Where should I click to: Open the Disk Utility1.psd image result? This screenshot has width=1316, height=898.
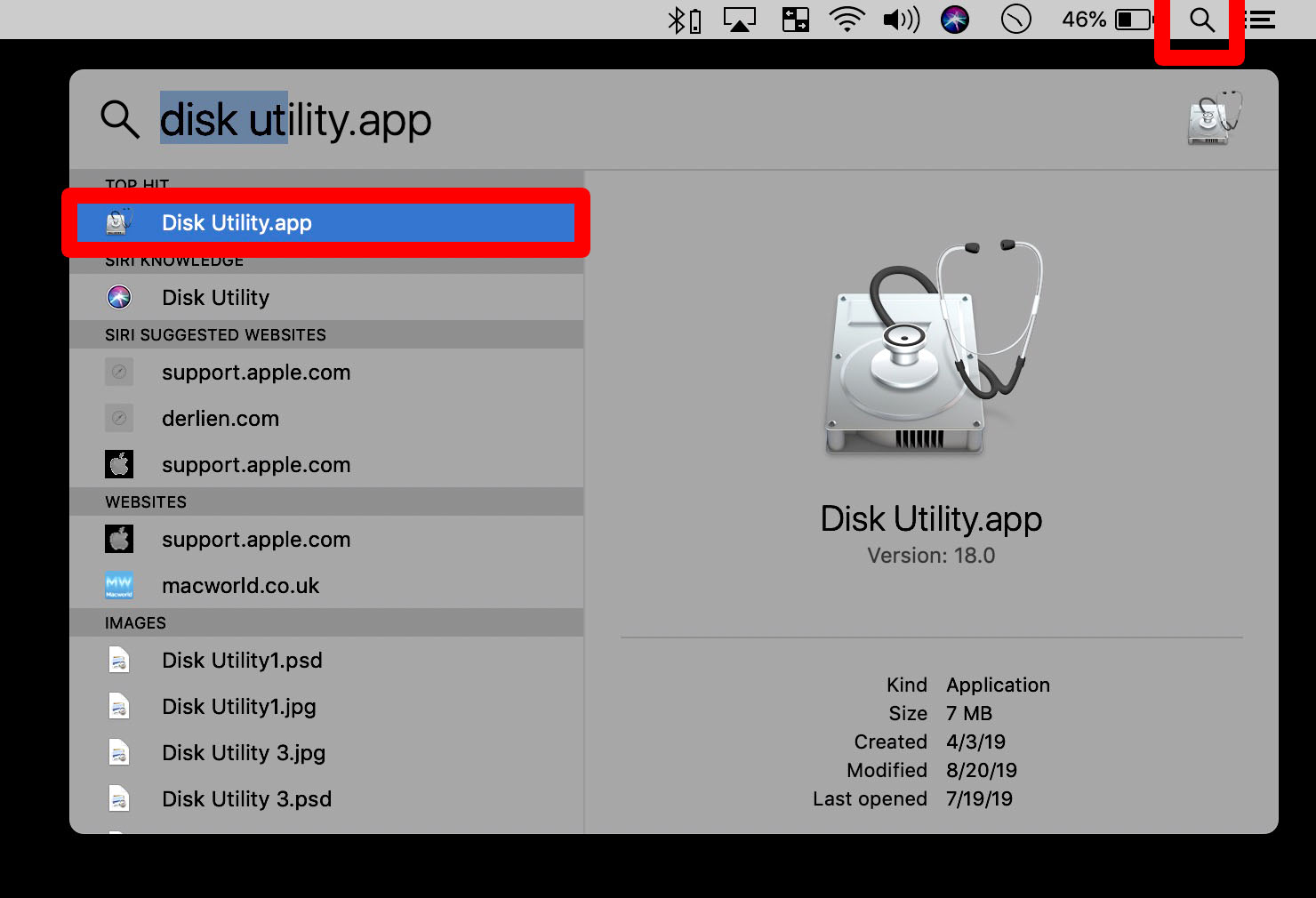click(242, 660)
